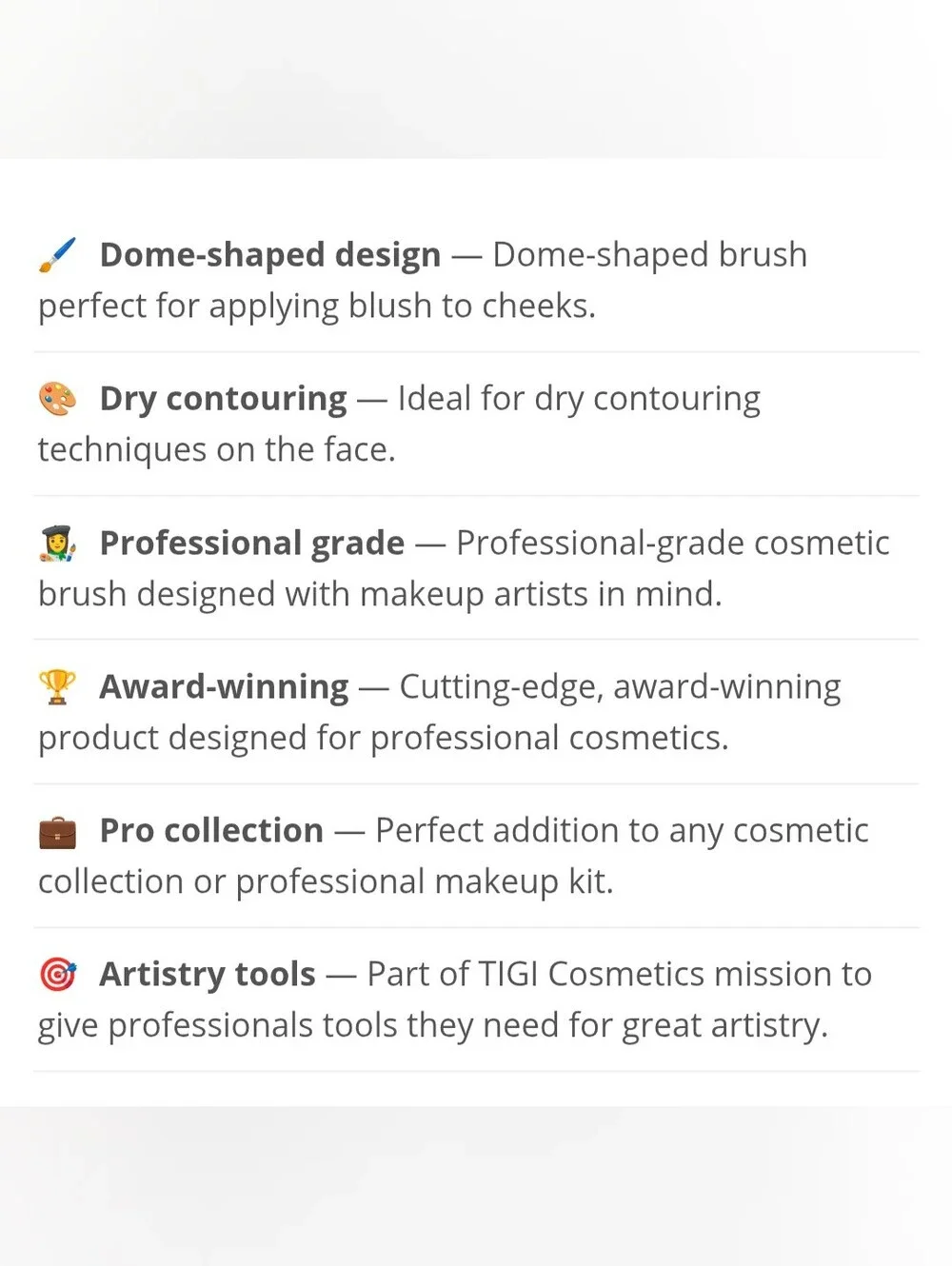Click the 'Artistry tools' bold heading
This screenshot has width=952, height=1266.
(x=208, y=975)
